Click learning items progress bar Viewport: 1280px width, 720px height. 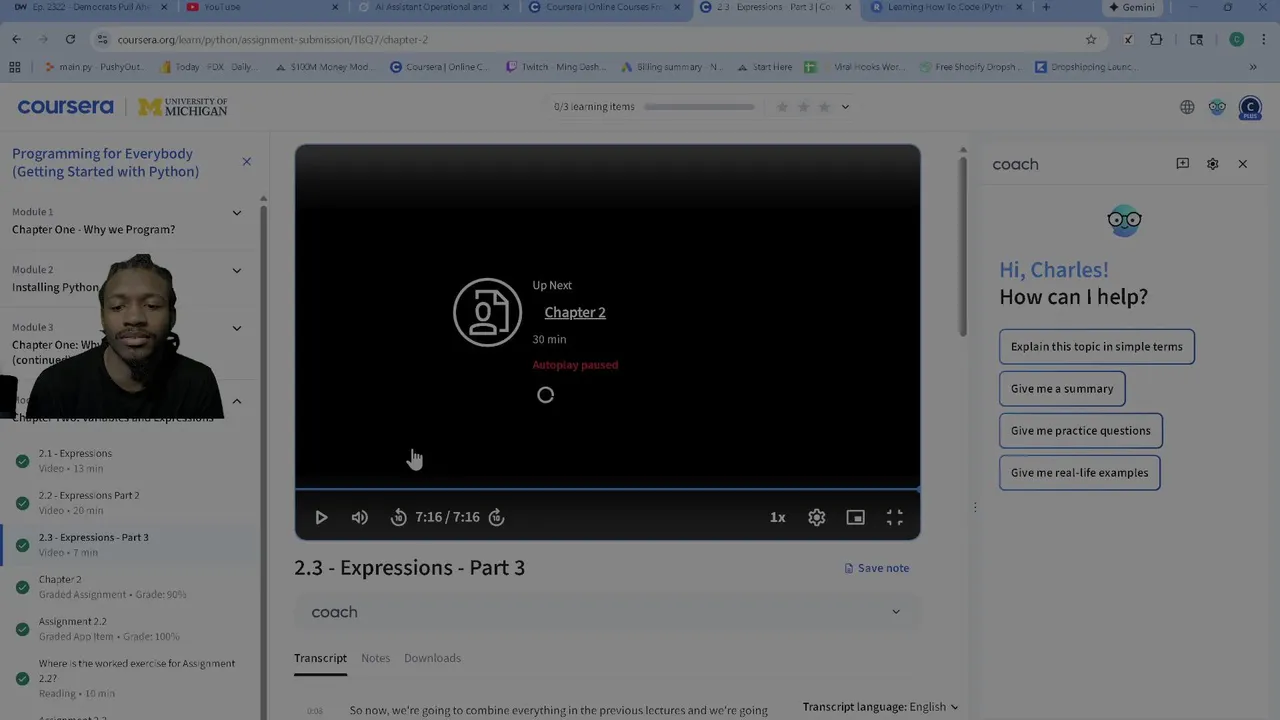(x=700, y=107)
